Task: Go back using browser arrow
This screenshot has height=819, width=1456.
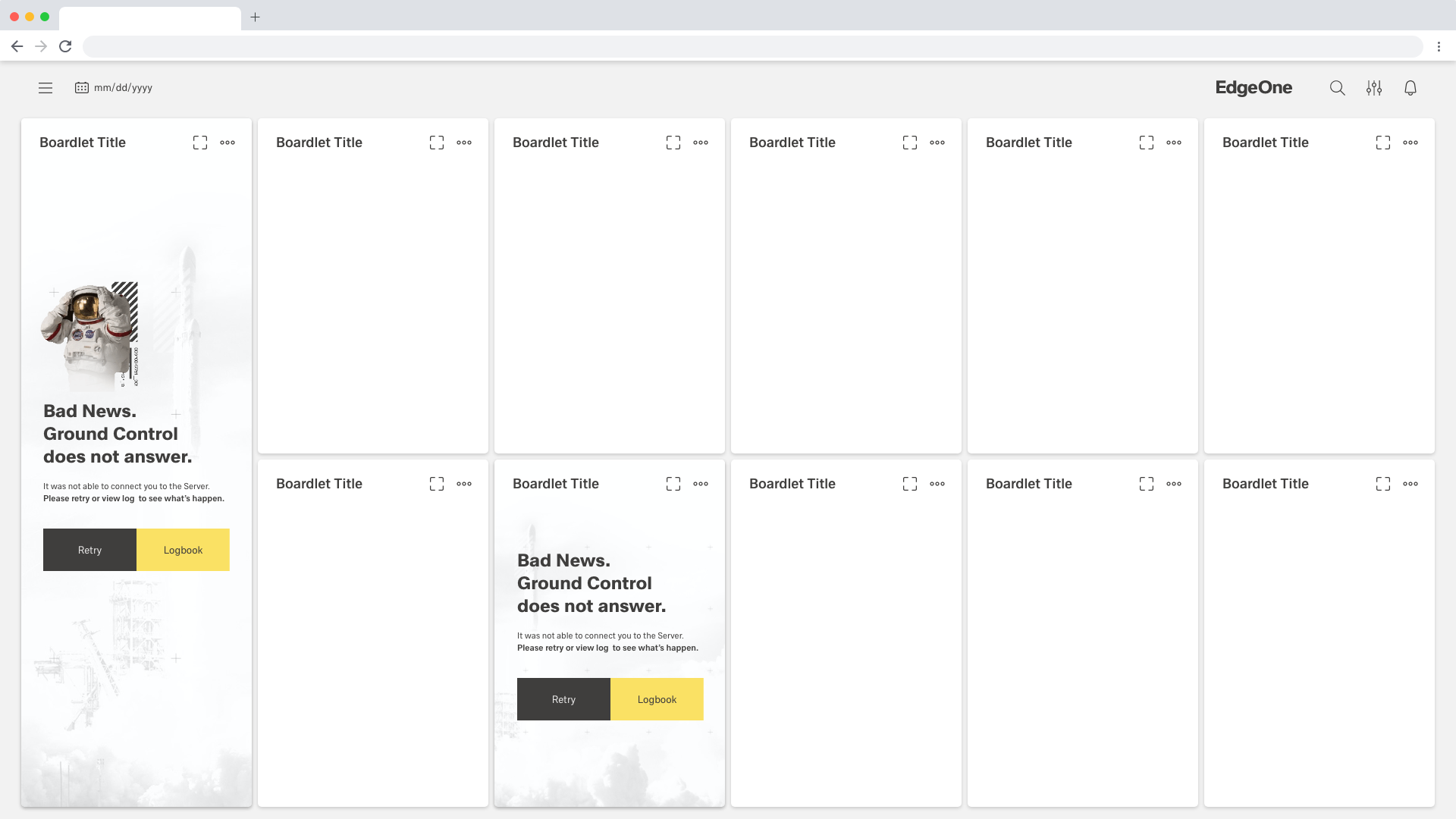Action: [17, 46]
